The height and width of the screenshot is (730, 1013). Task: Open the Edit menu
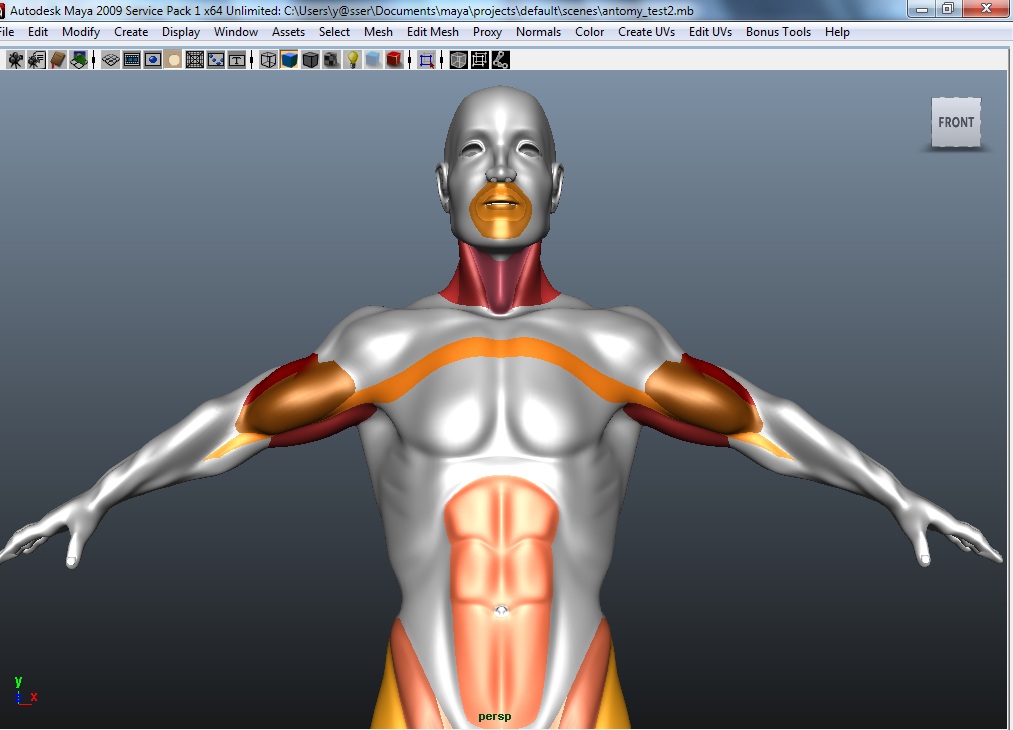37,32
